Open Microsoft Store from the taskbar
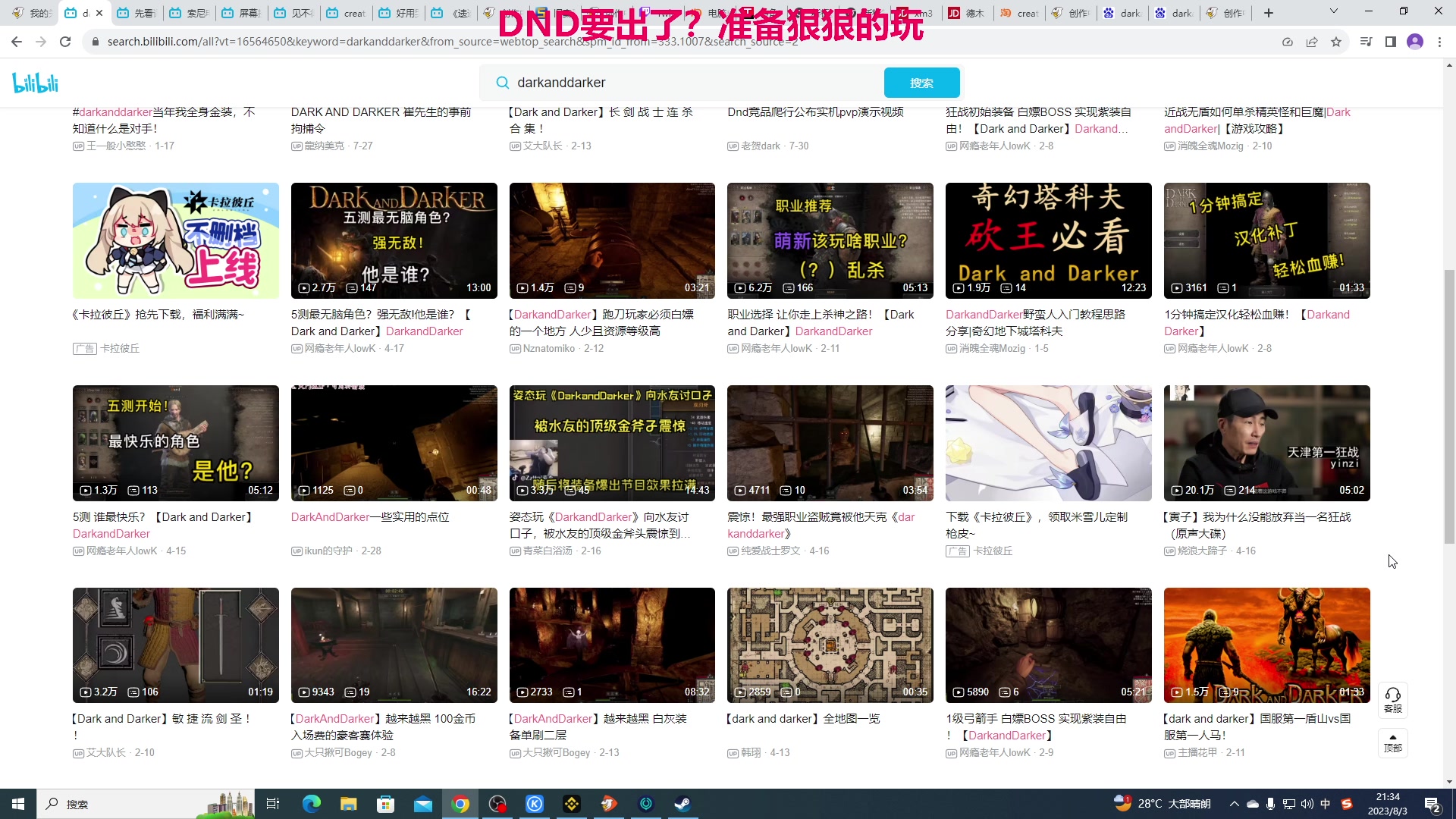Screen dimensions: 1456x819 (x=386, y=804)
